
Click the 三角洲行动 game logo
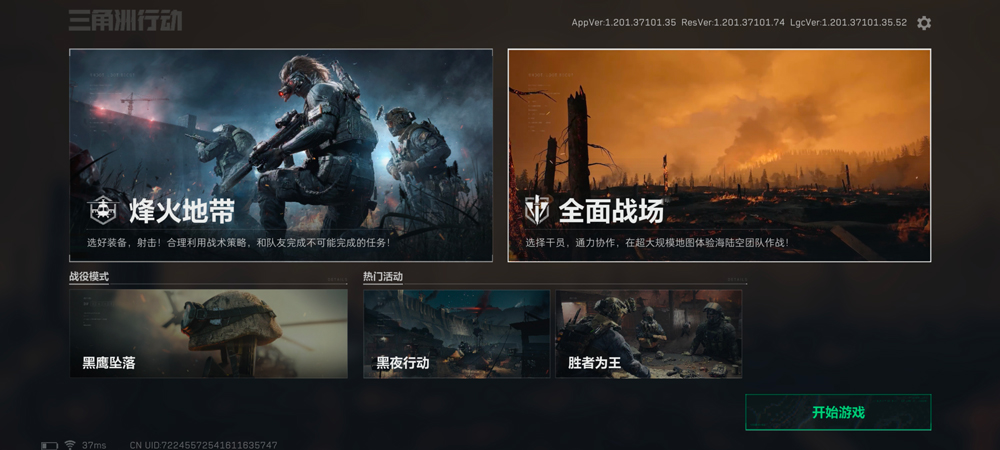pos(125,21)
